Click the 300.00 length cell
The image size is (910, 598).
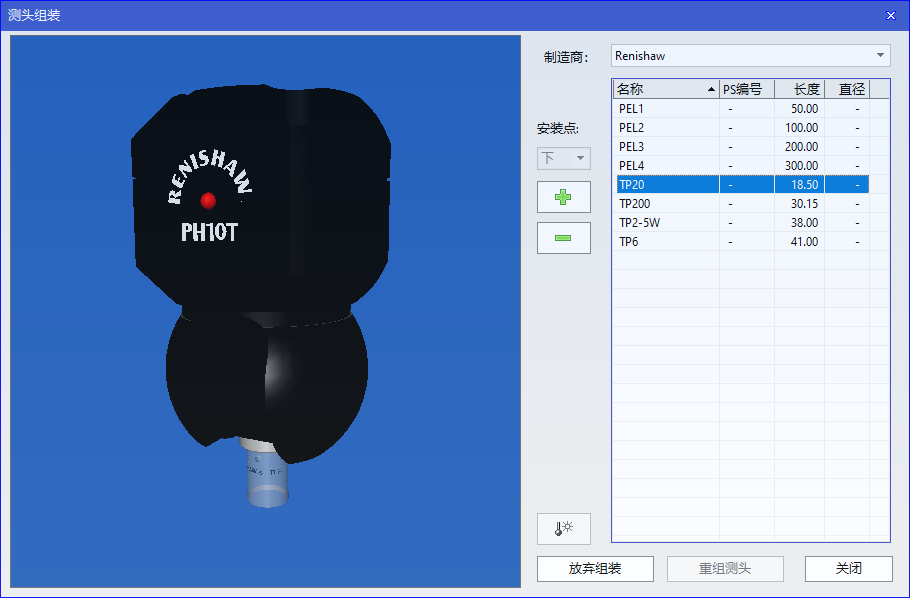pos(799,165)
